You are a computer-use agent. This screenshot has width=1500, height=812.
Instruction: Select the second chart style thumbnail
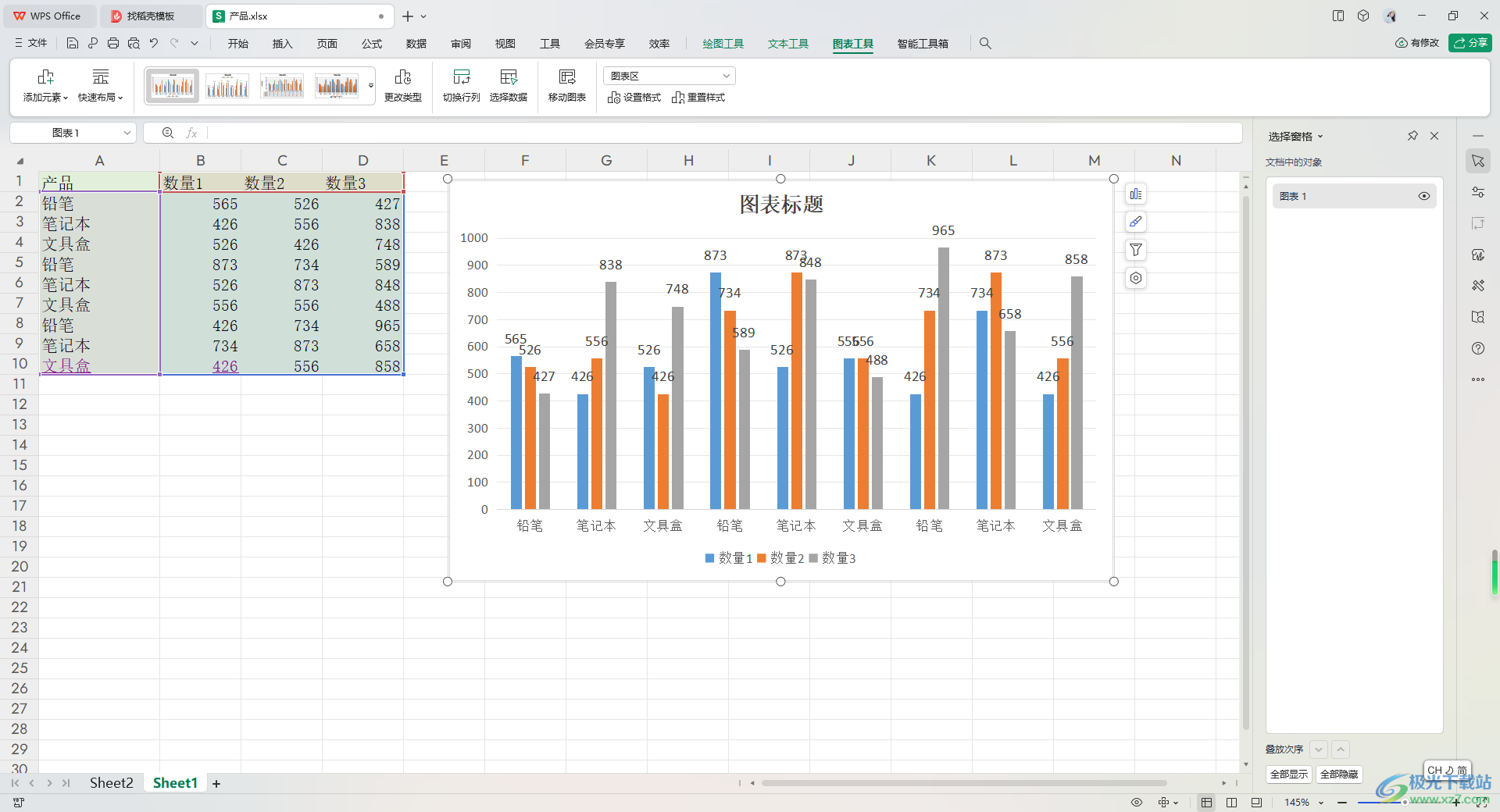click(227, 86)
